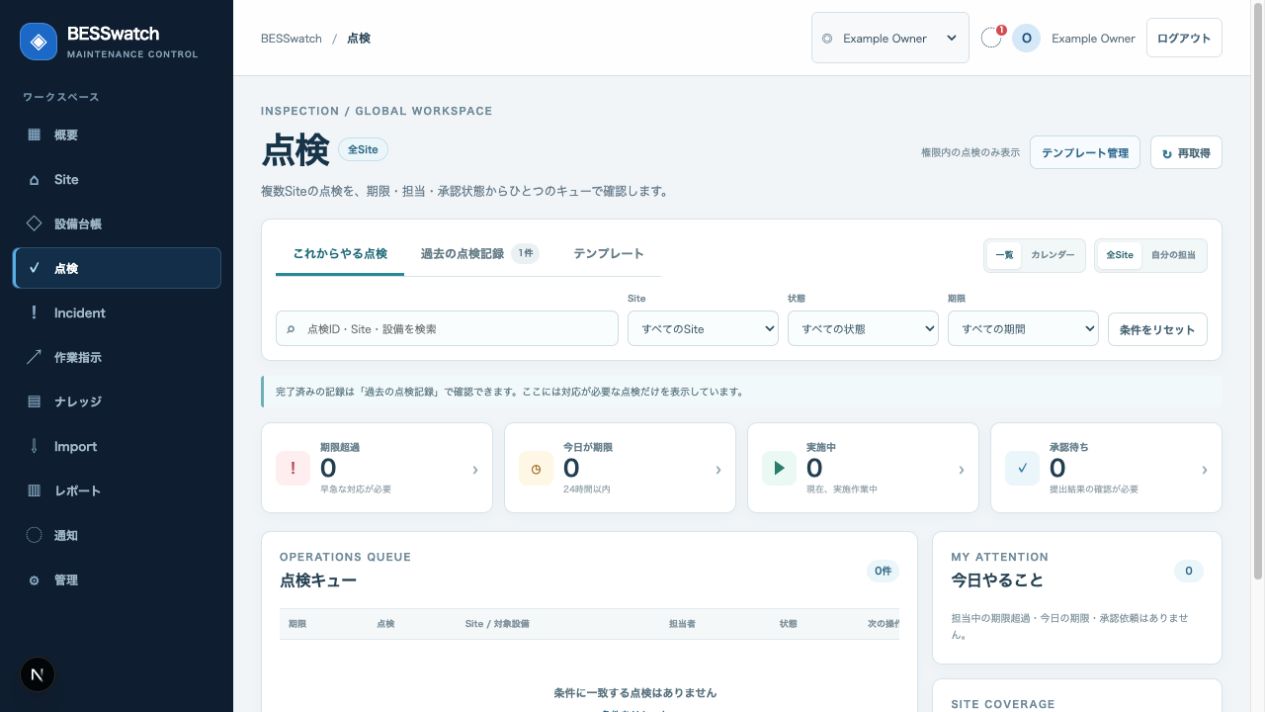Viewport: 1265px width, 712px height.
Task: Open レポート in the sidebar
Action: (117, 491)
